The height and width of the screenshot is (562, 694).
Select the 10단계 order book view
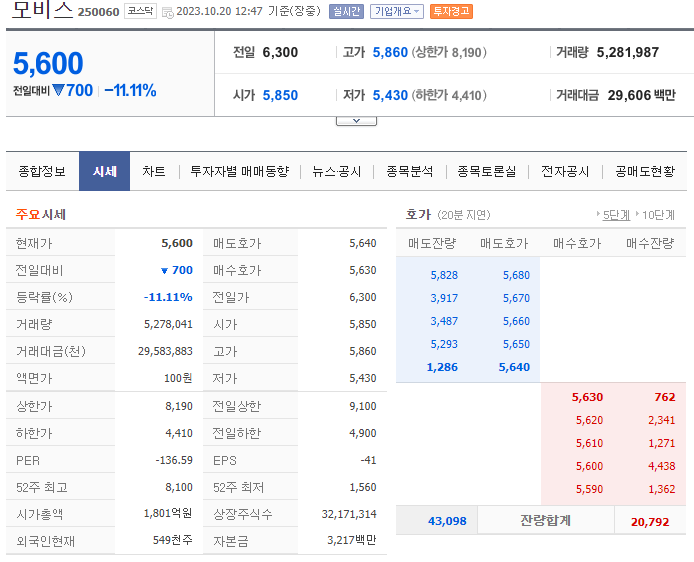point(658,215)
